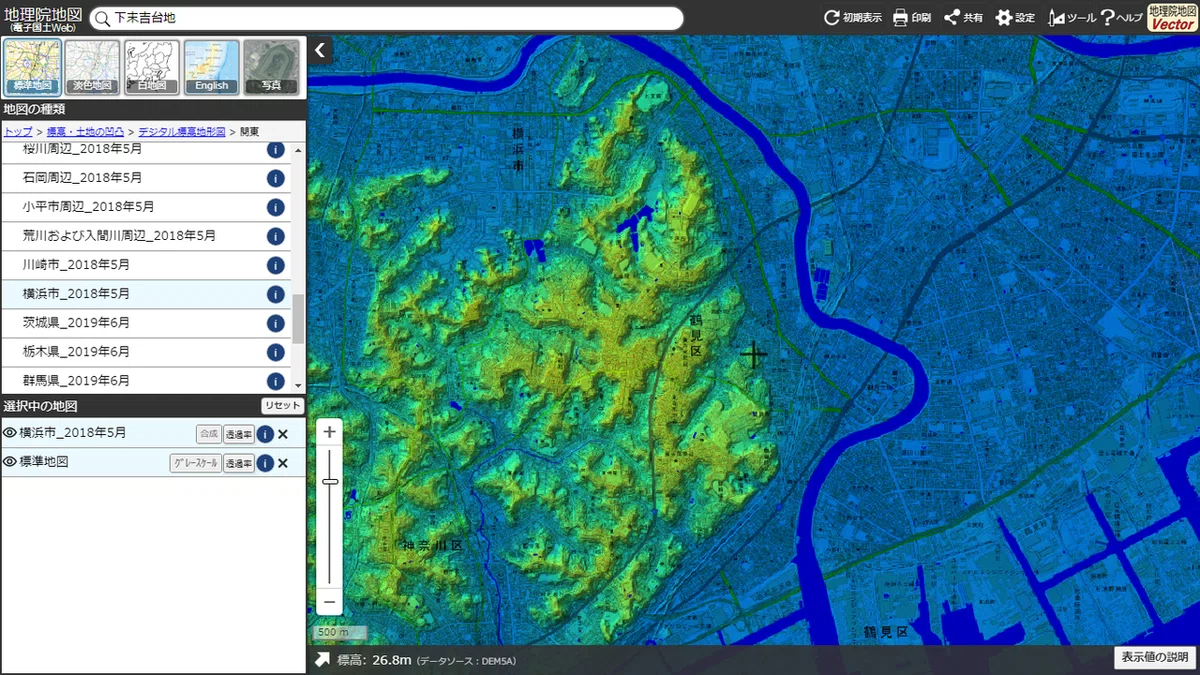The width and height of the screenshot is (1200, 675).
Task: Show info for selected 標準地図 layer
Action: click(x=265, y=463)
